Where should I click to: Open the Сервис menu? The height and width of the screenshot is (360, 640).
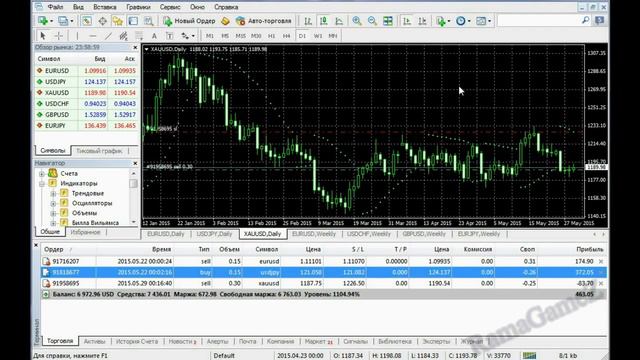coord(170,7)
